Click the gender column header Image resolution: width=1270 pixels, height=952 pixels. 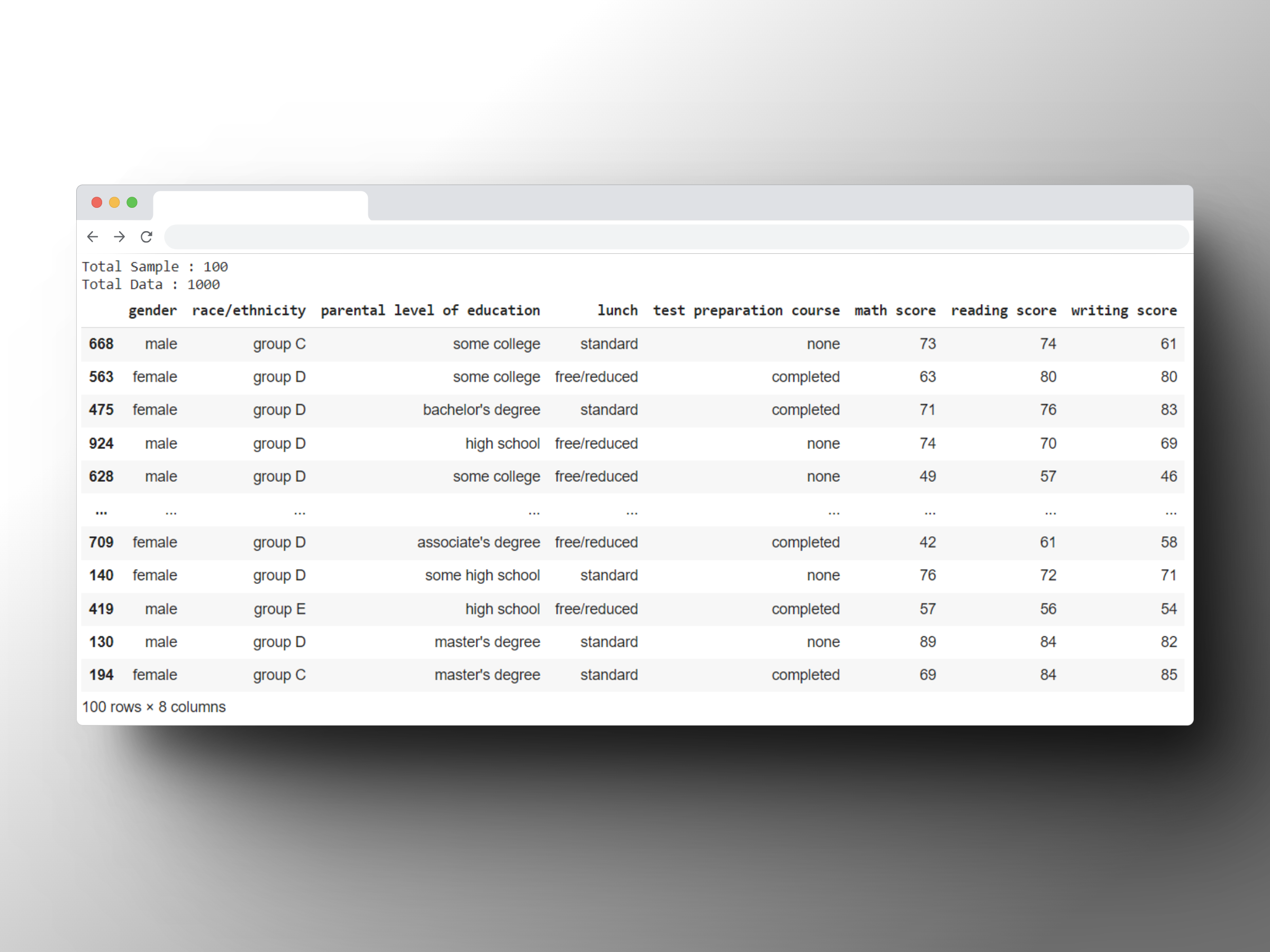coord(153,310)
